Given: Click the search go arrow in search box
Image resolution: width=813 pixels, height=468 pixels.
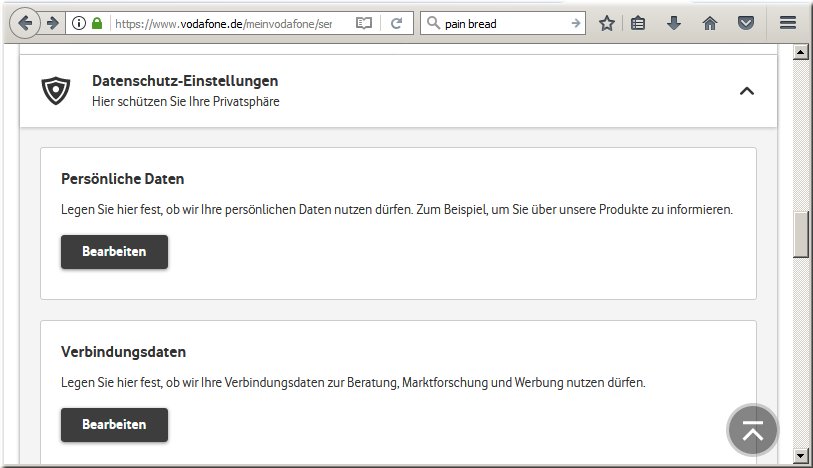Looking at the screenshot, I should pyautogui.click(x=575, y=23).
